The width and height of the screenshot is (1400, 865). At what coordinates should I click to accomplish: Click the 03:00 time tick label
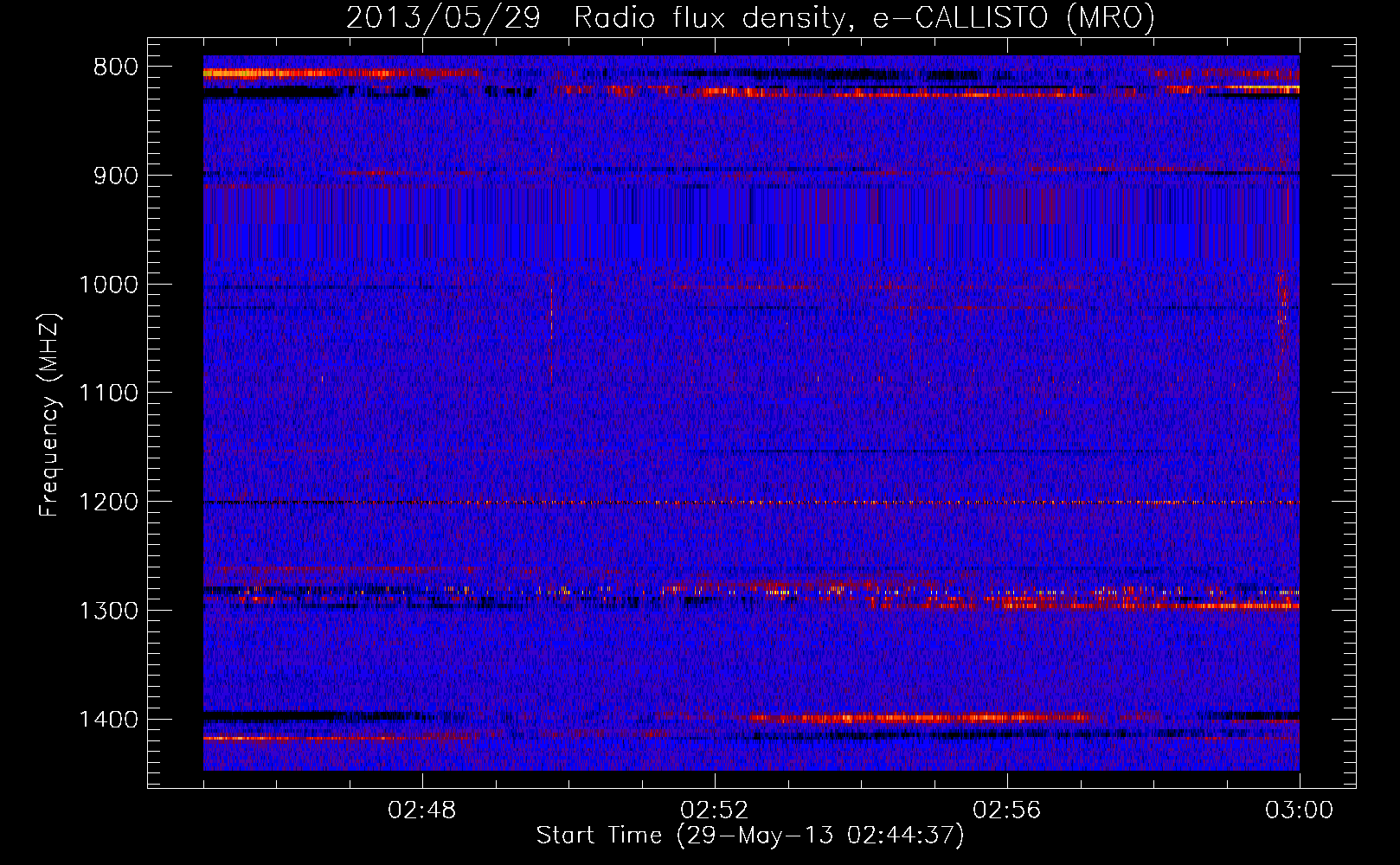(1300, 811)
